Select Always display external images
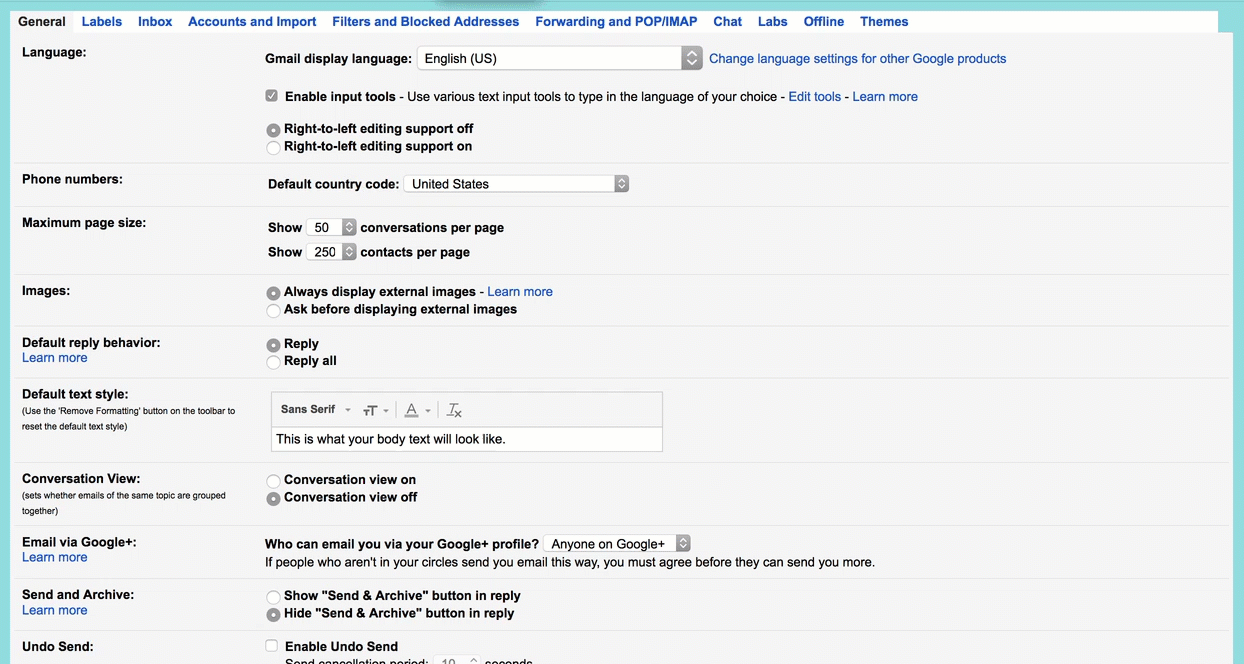Screen dimensions: 1244x664 coord(273,293)
